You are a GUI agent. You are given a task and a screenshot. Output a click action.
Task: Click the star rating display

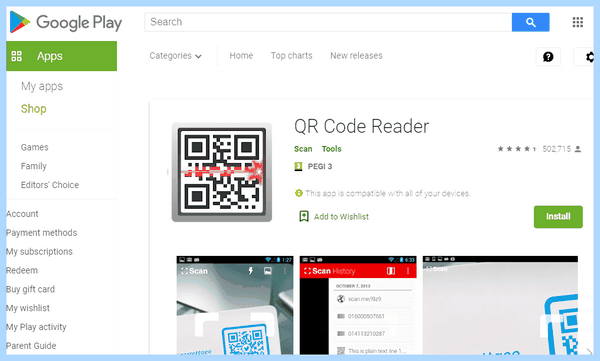(x=518, y=149)
